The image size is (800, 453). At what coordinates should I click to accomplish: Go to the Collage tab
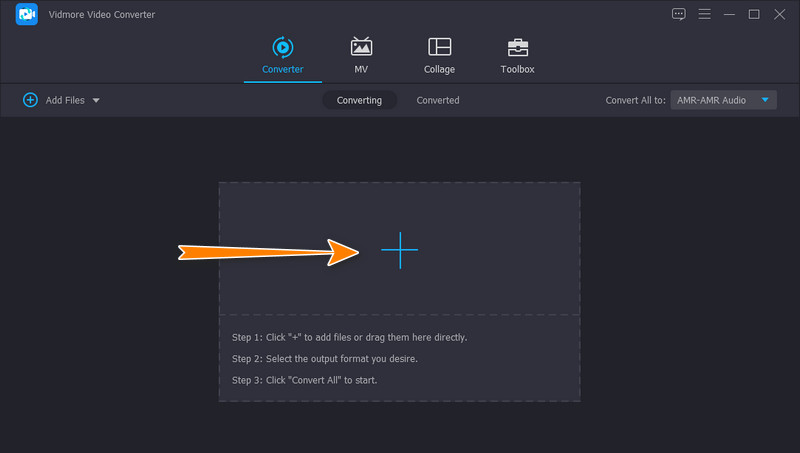point(439,55)
